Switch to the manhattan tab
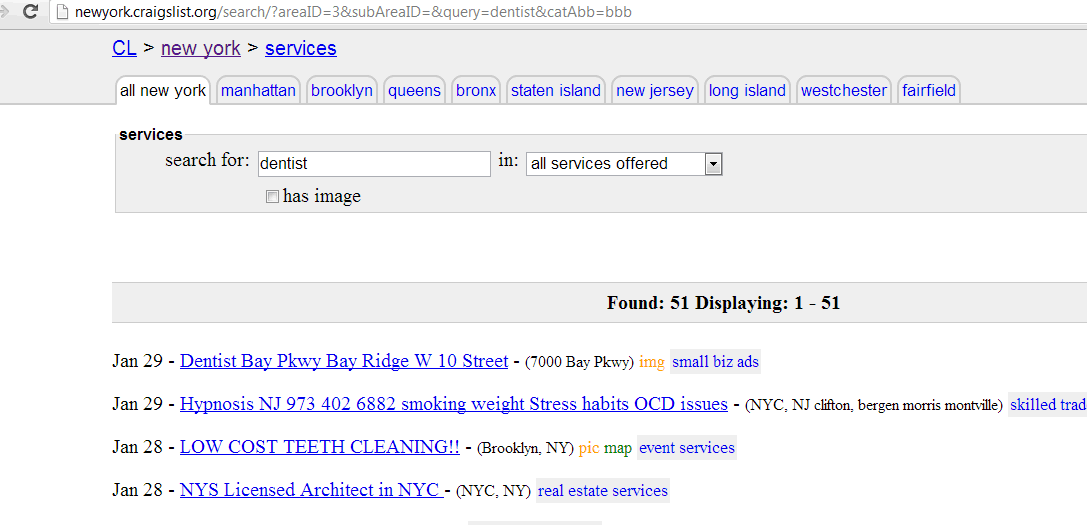The height and width of the screenshot is (525, 1087). point(258,90)
